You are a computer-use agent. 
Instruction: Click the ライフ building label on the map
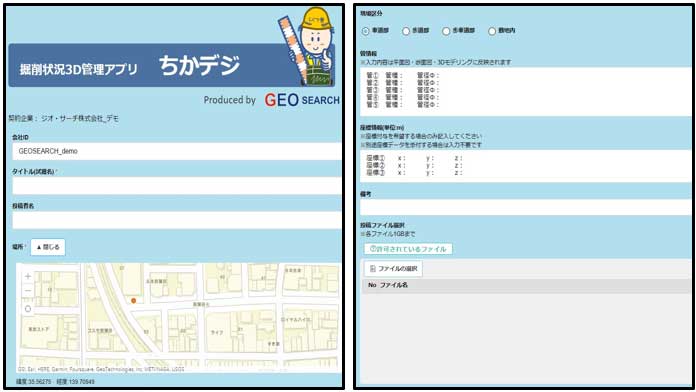point(217,332)
